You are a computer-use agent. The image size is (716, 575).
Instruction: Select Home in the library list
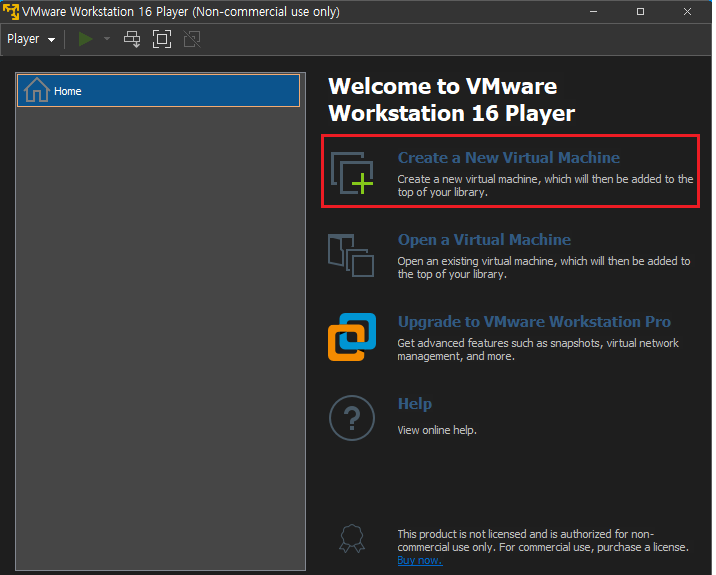click(x=158, y=91)
